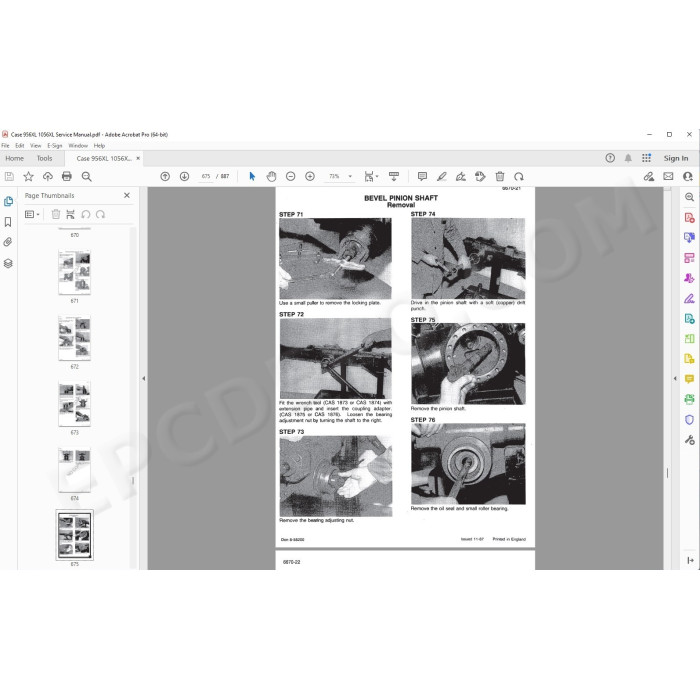Send file by email envelope icon
This screenshot has height=700, width=700.
[x=668, y=176]
